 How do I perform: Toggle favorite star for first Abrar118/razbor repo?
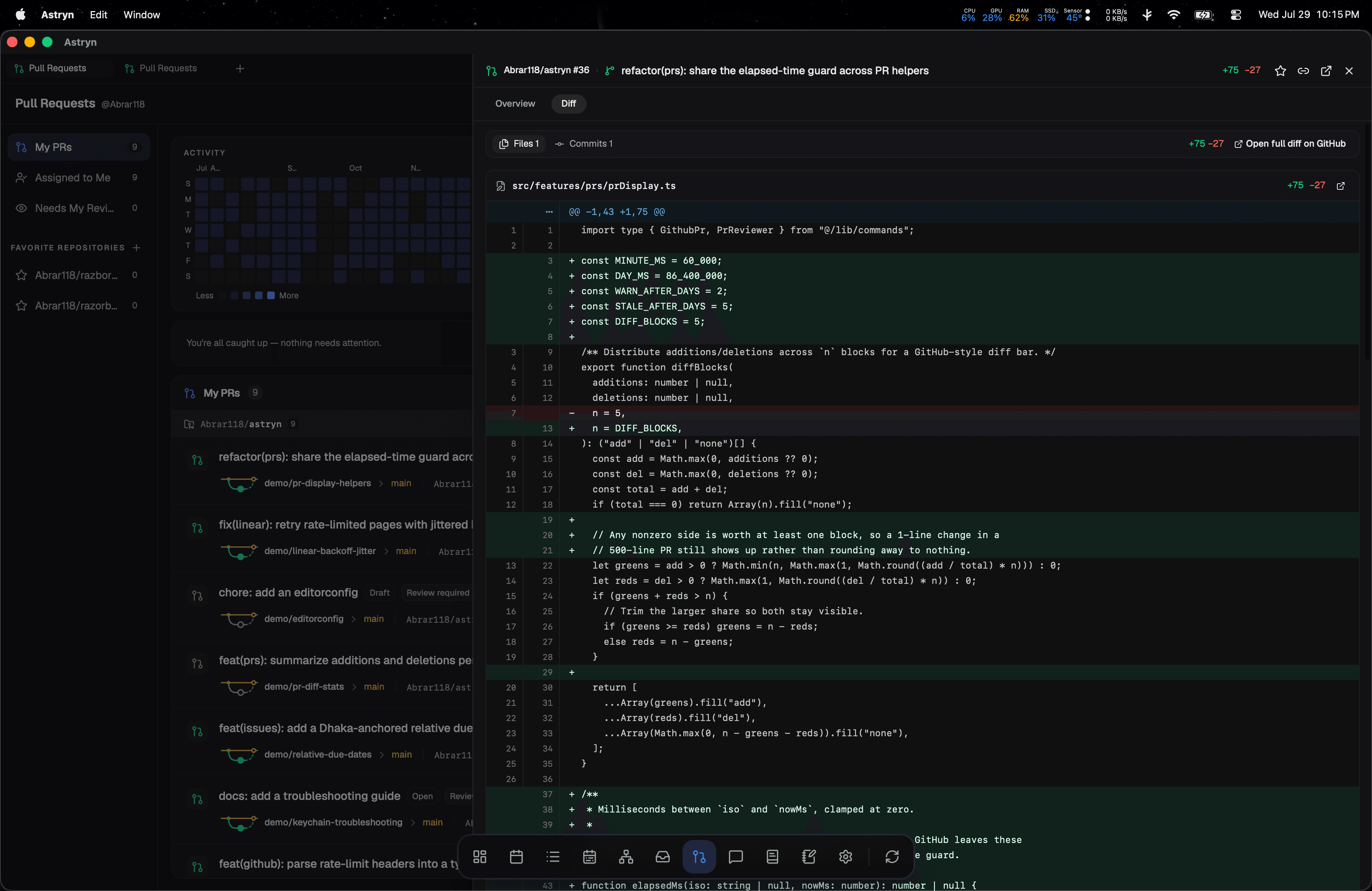[x=21, y=276]
